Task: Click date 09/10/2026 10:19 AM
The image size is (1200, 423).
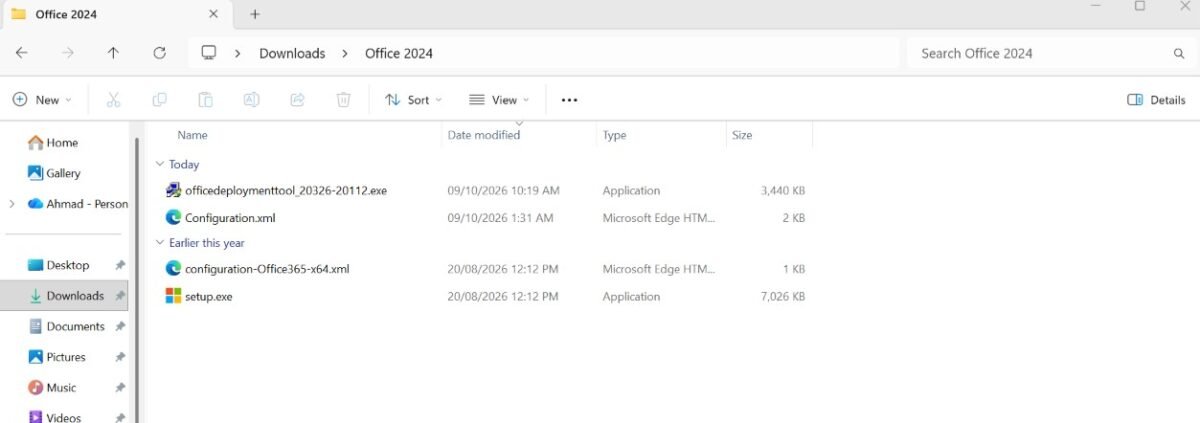Action: 503,190
